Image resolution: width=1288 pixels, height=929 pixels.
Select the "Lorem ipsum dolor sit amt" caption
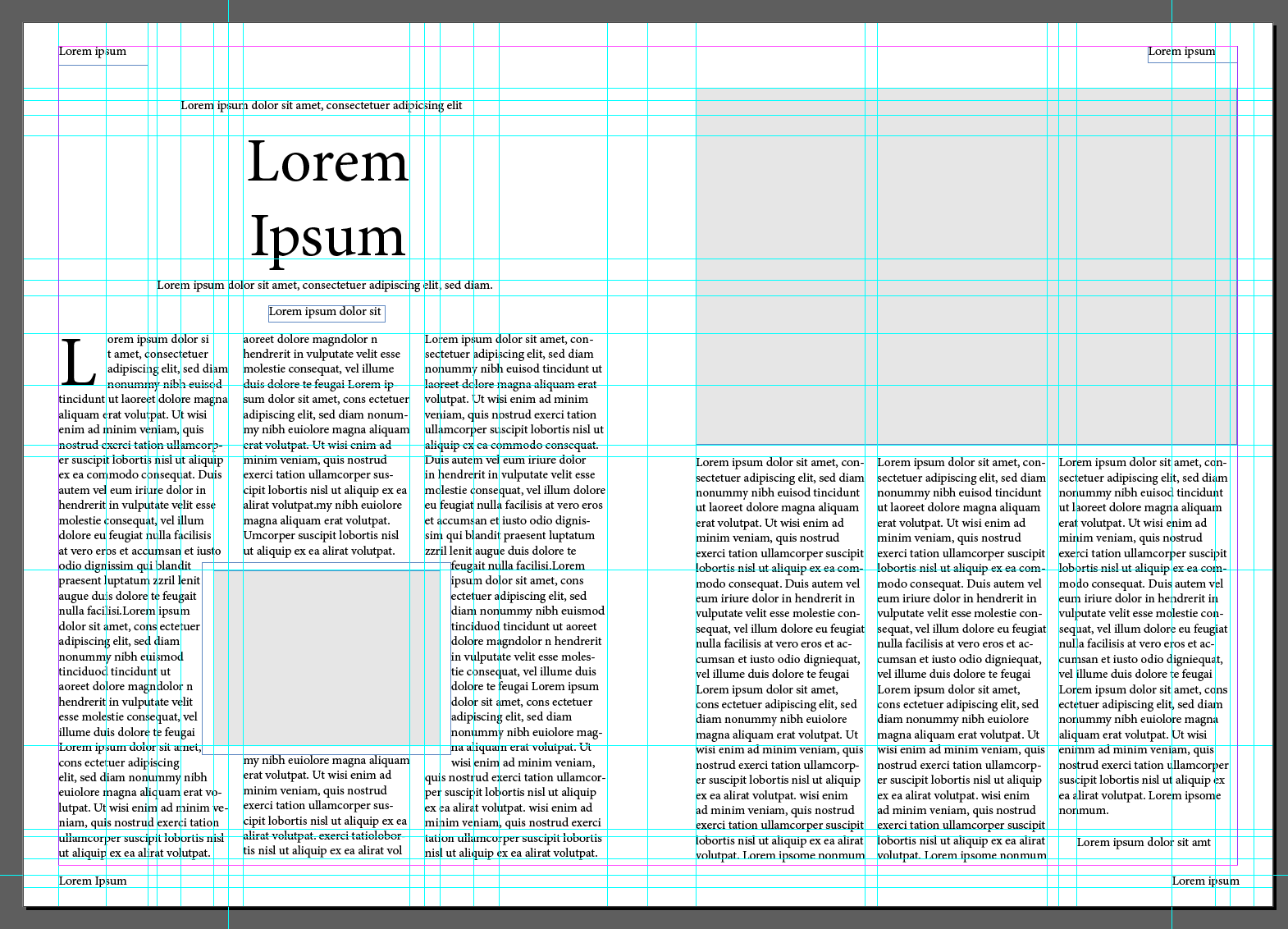1143,843
